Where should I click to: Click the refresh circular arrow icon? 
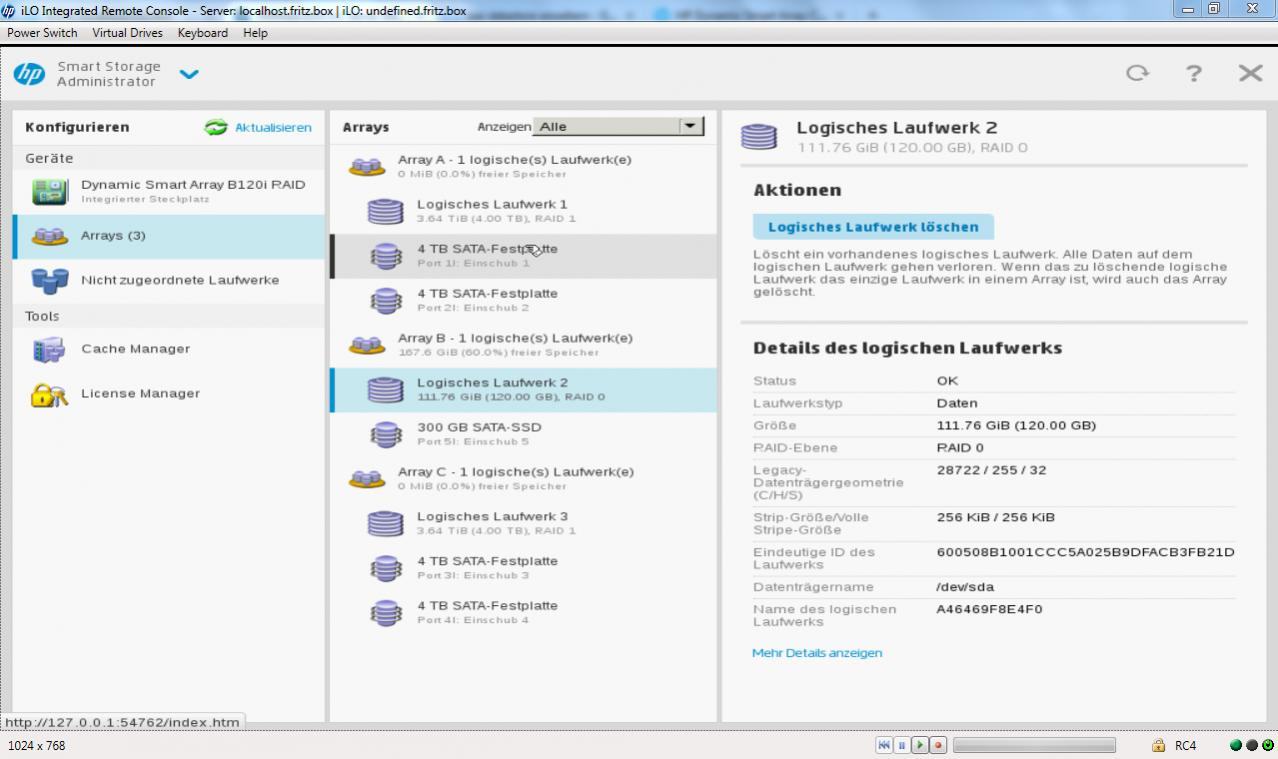[1137, 73]
